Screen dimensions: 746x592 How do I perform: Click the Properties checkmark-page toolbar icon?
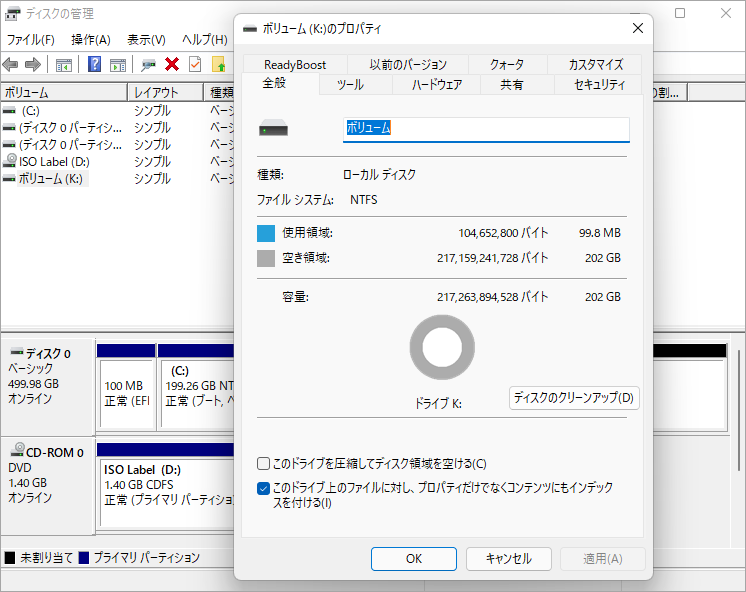[x=195, y=65]
